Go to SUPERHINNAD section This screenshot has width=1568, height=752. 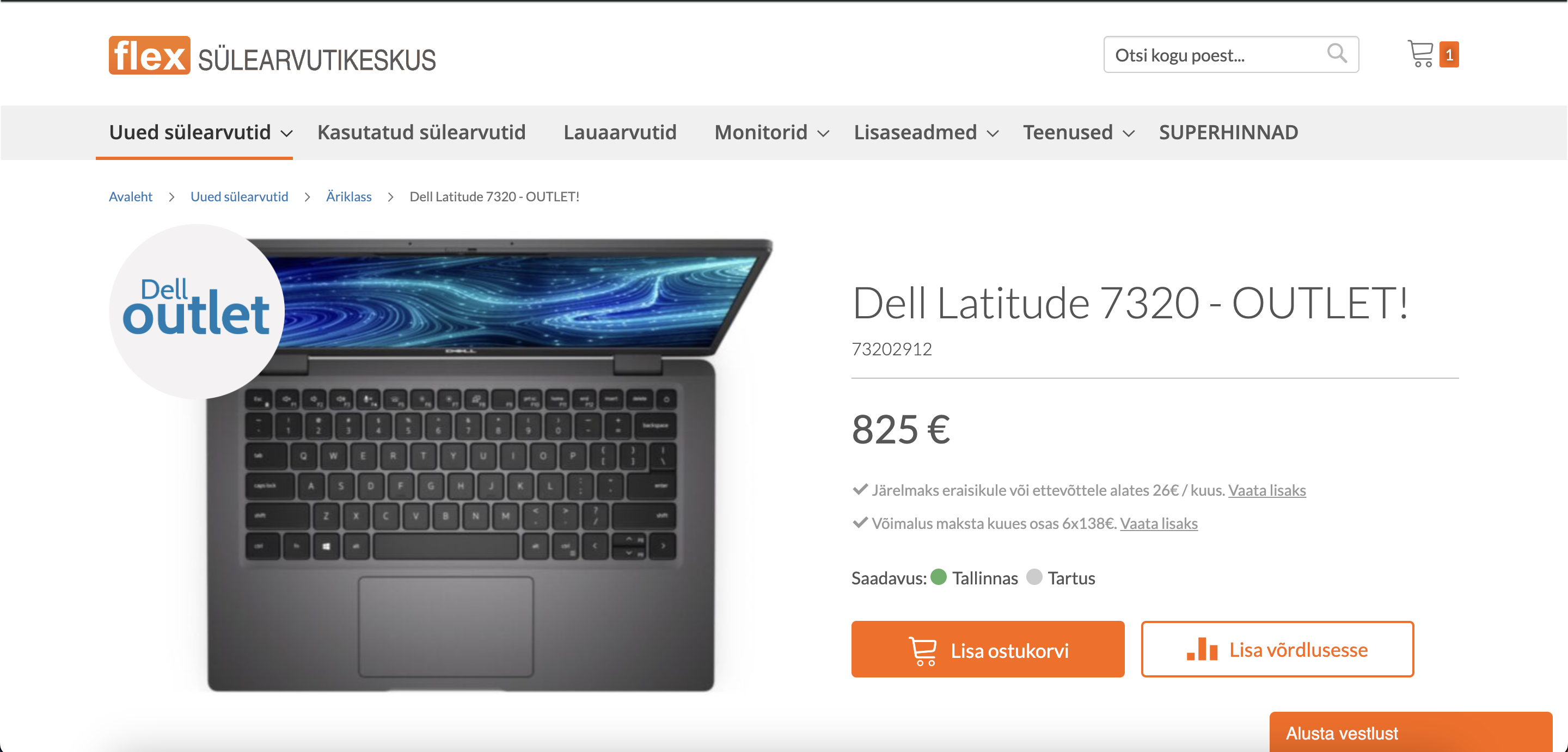pos(1228,132)
